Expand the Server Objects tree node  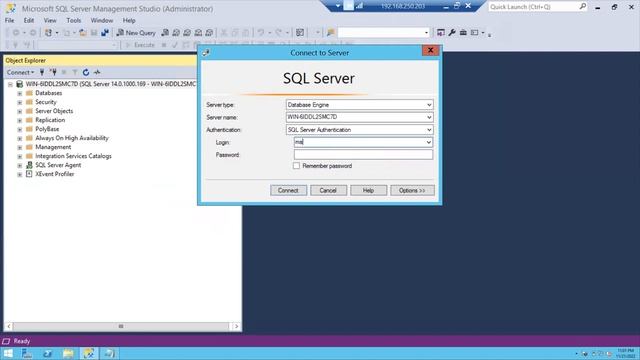[20, 111]
